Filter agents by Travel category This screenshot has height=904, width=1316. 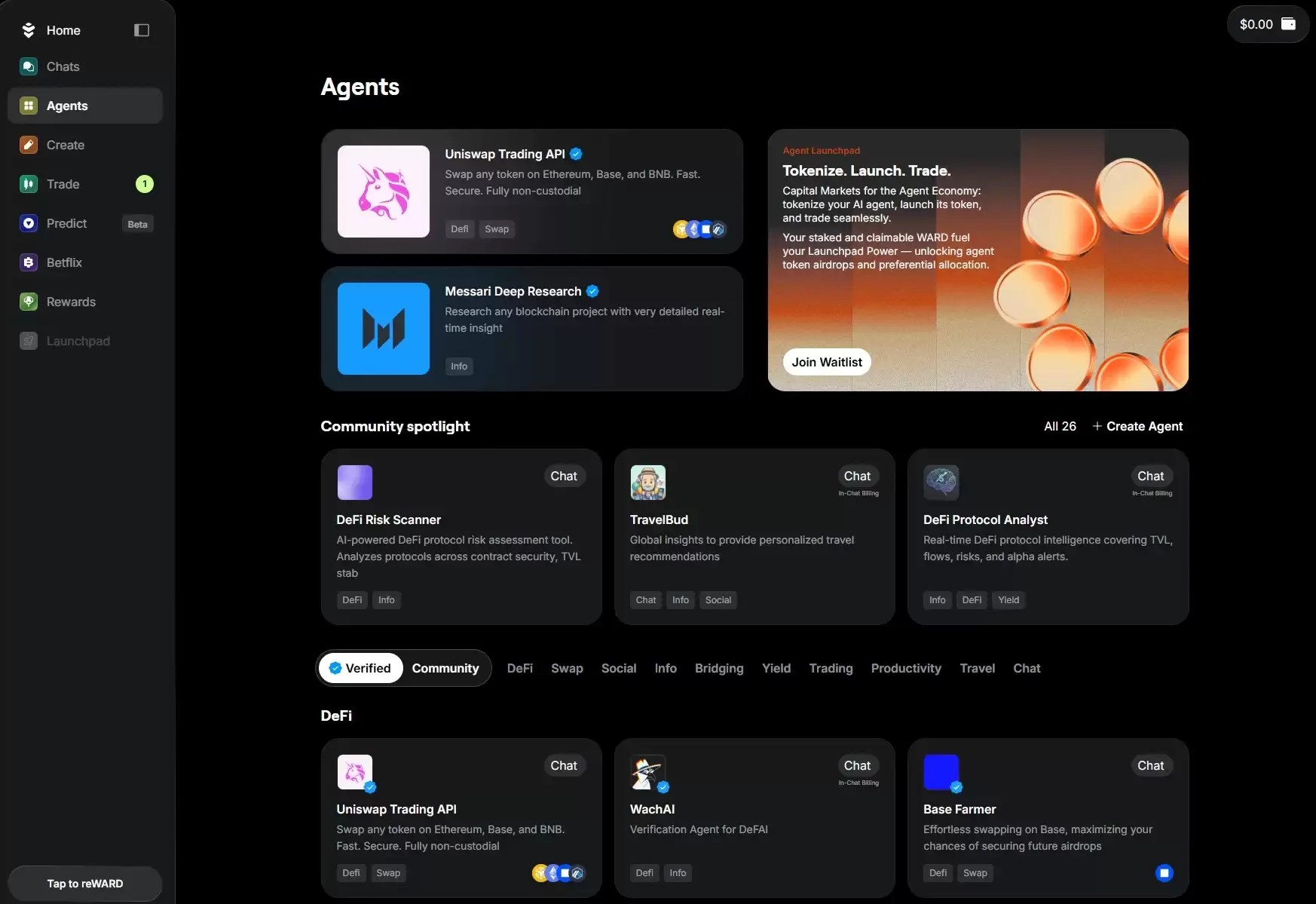point(978,668)
